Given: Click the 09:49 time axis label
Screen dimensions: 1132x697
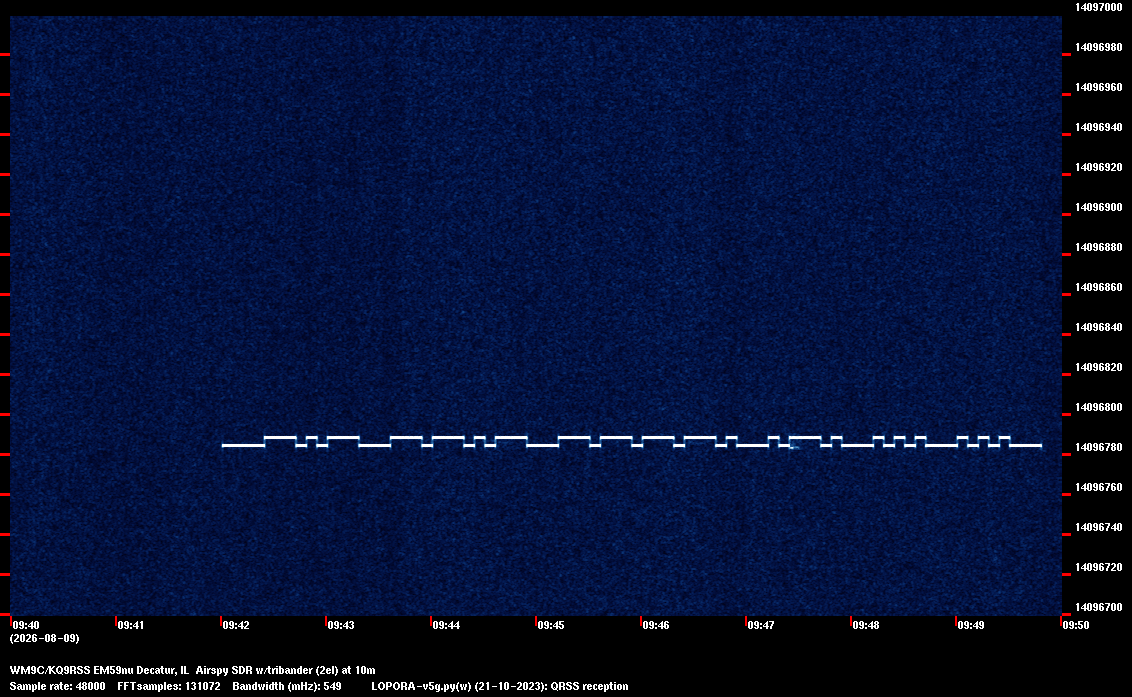Looking at the screenshot, I should point(971,625).
